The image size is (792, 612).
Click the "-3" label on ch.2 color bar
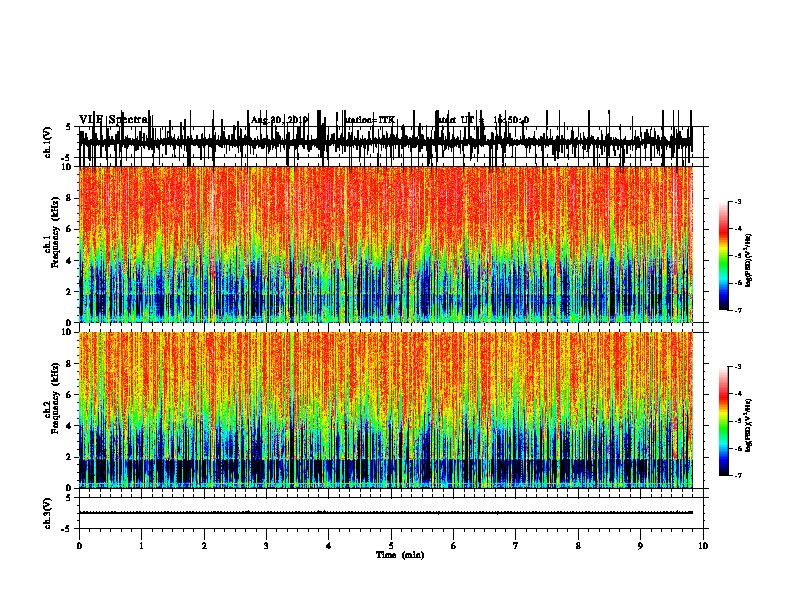tap(737, 367)
